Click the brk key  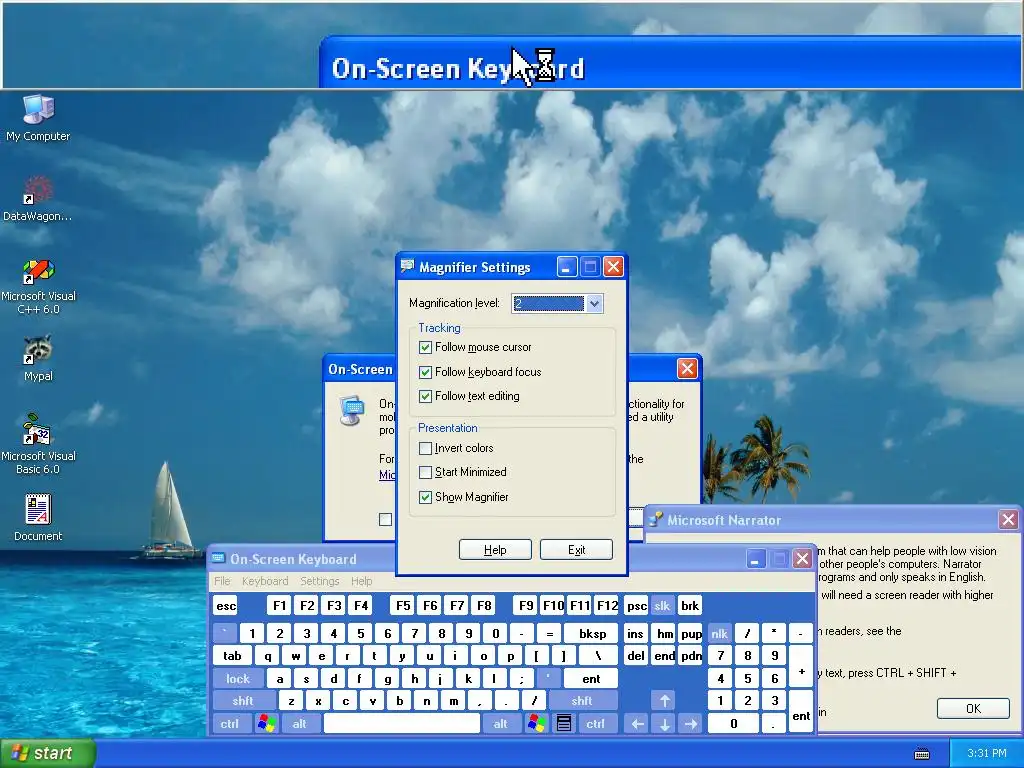(690, 606)
